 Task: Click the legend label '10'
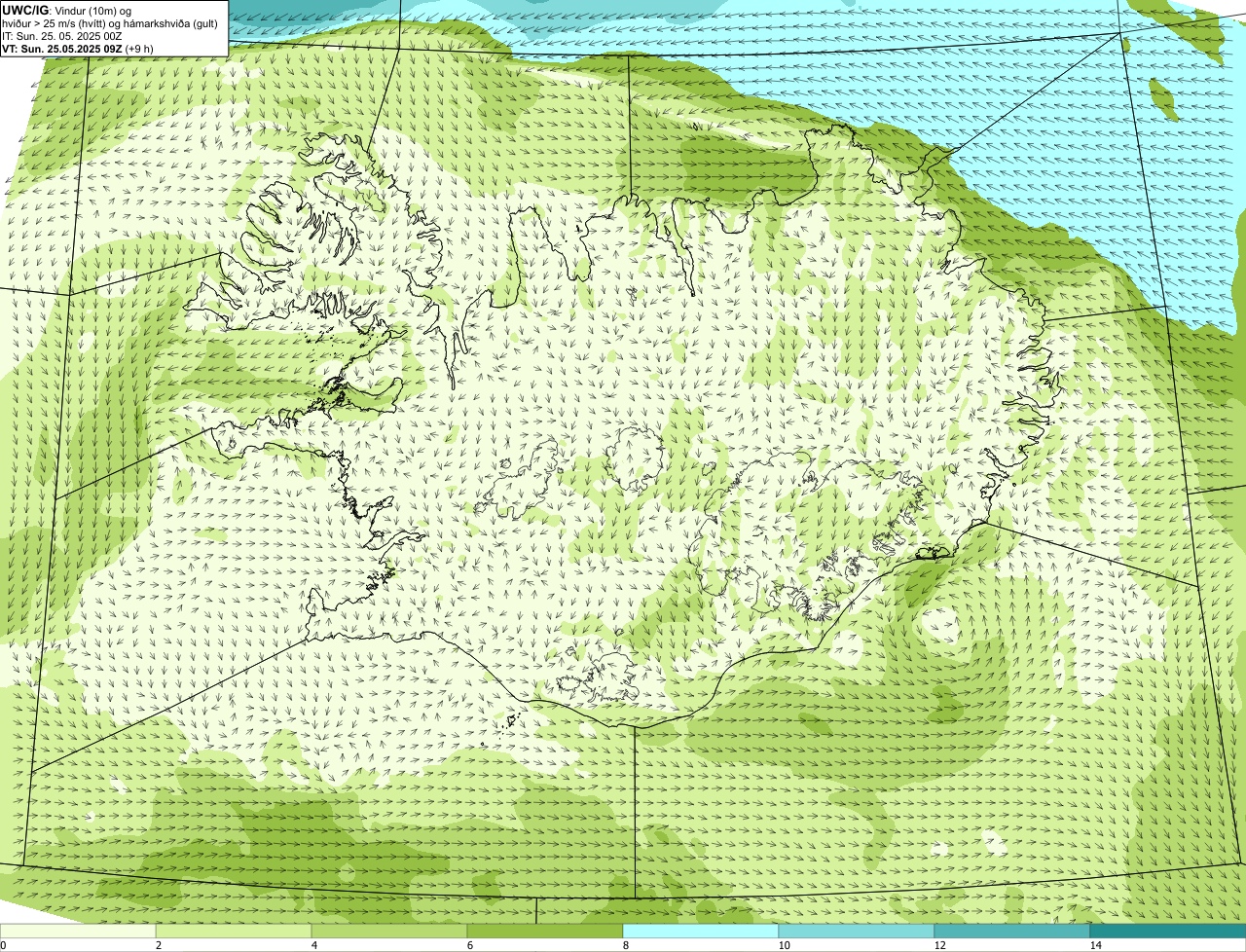pos(784,945)
